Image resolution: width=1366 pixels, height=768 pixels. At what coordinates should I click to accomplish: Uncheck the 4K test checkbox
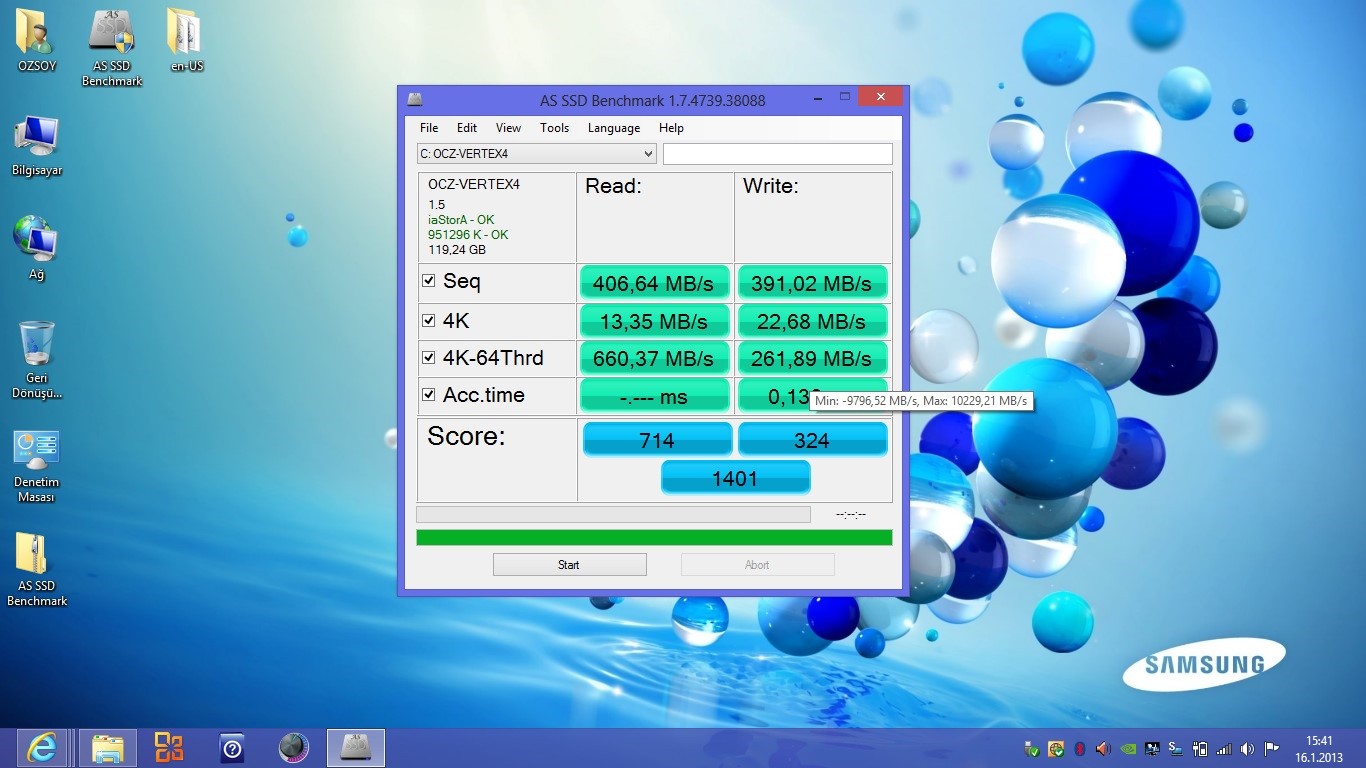tap(429, 321)
